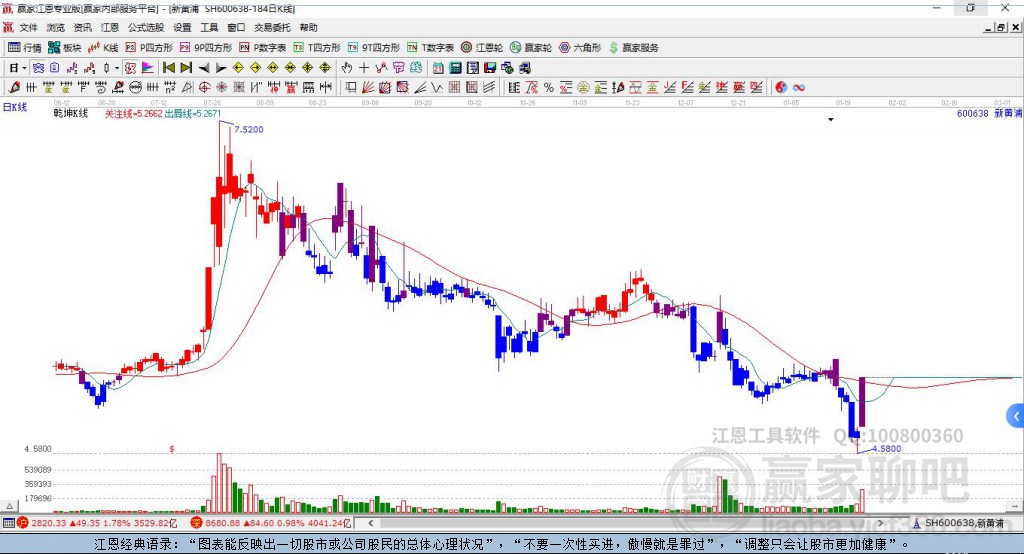
Task: Open 赢家服务 with dollar icon
Action: [633, 48]
